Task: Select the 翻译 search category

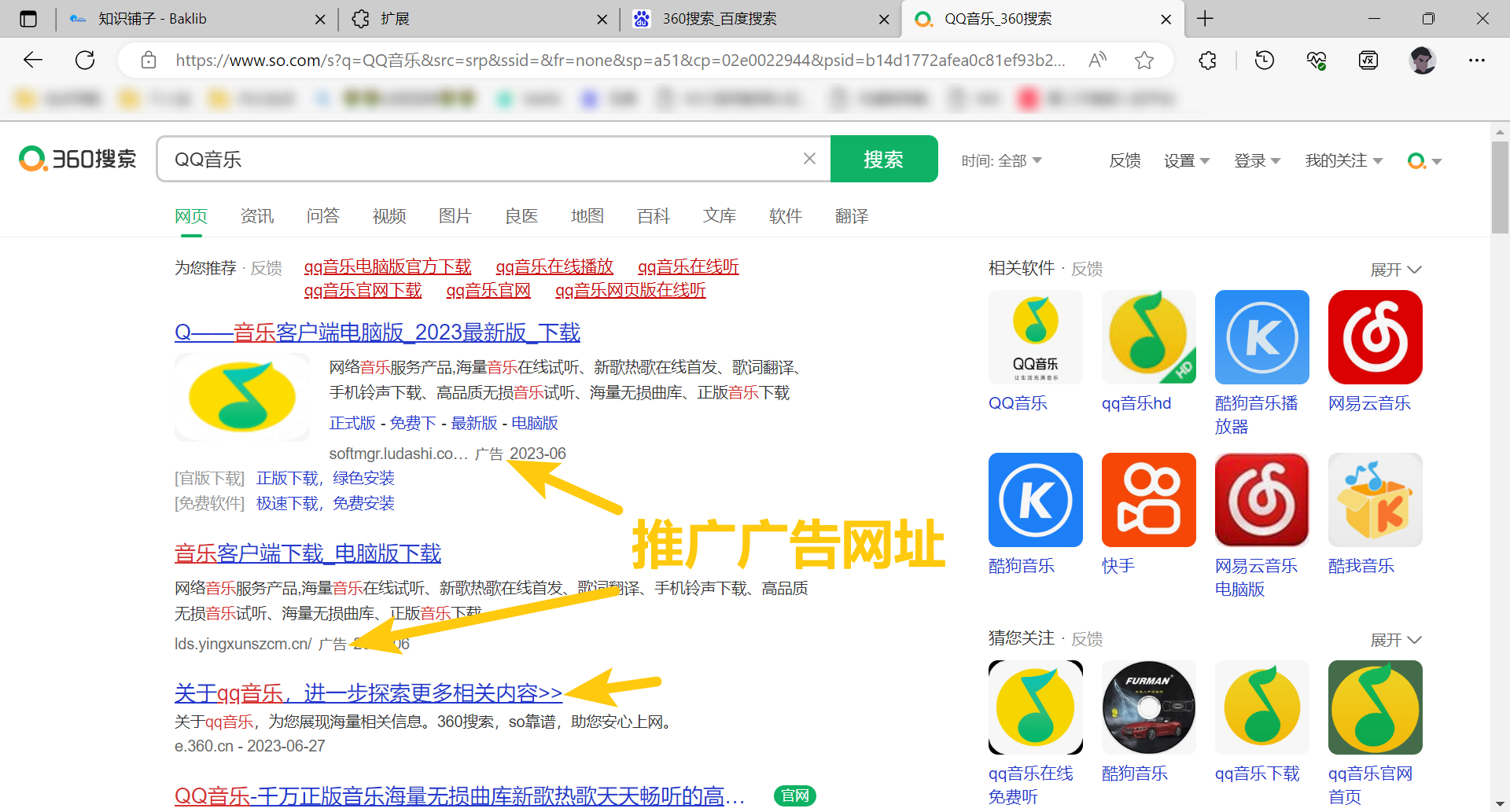Action: coord(852,216)
